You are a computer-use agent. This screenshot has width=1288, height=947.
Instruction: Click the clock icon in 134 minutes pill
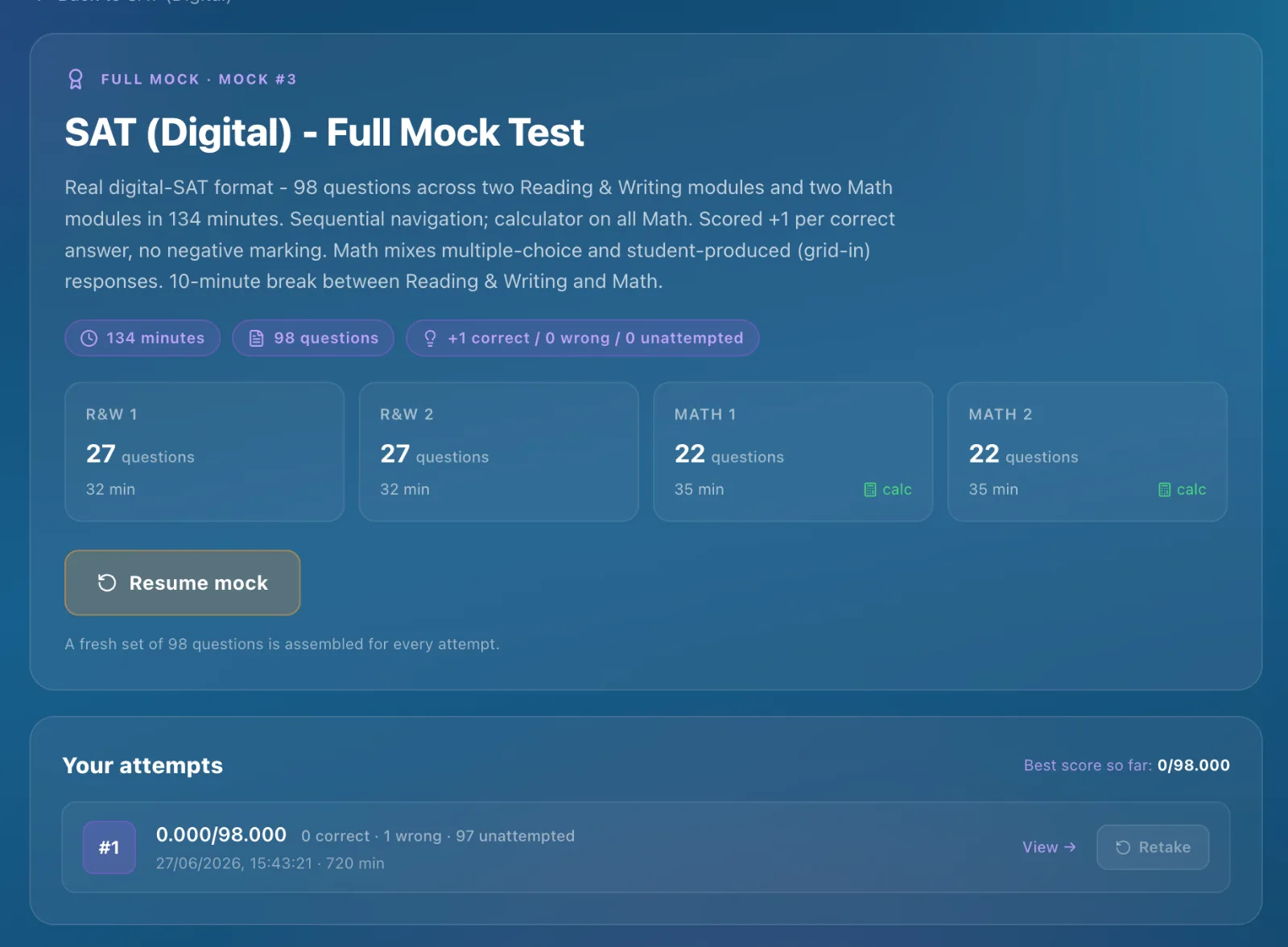point(89,338)
